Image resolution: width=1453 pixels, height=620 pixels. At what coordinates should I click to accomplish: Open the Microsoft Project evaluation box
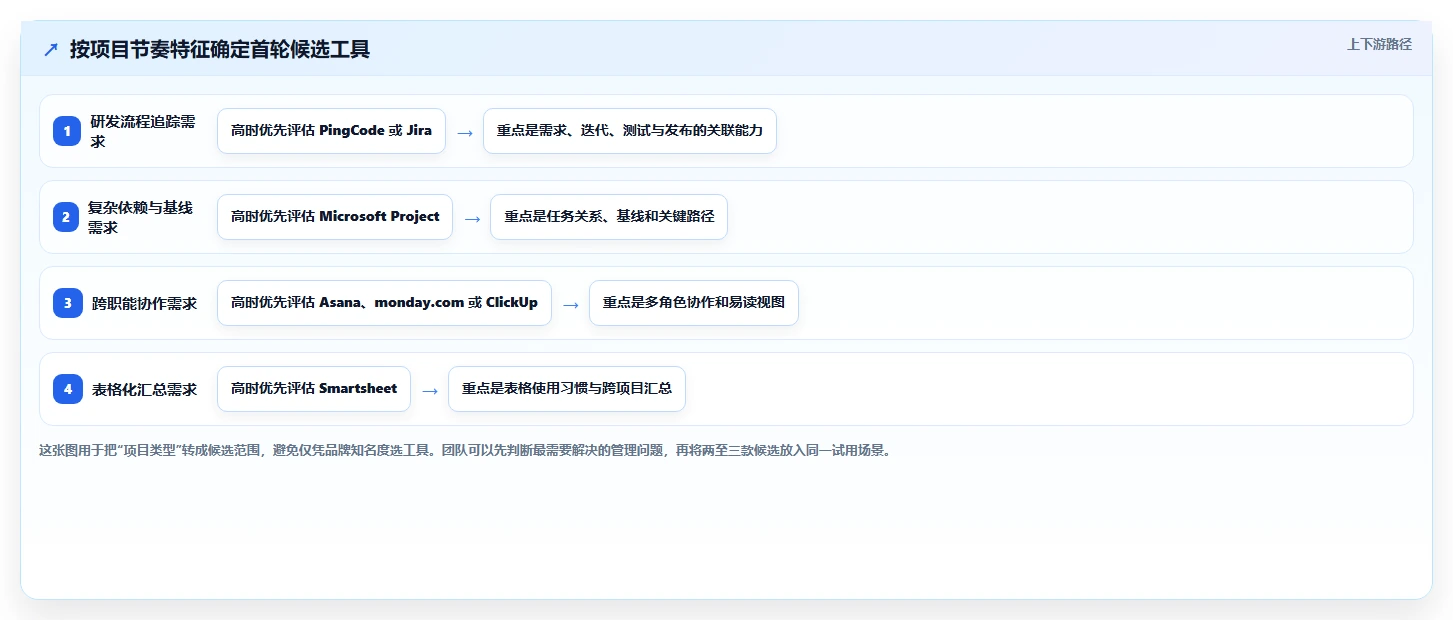(x=335, y=217)
